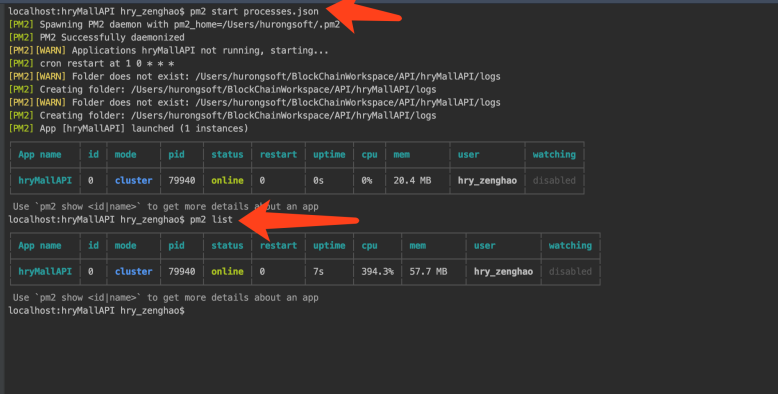Screen dimensions: 778x394
Task: Click 'online' status in the 0s uptime row
Action: tap(227, 181)
